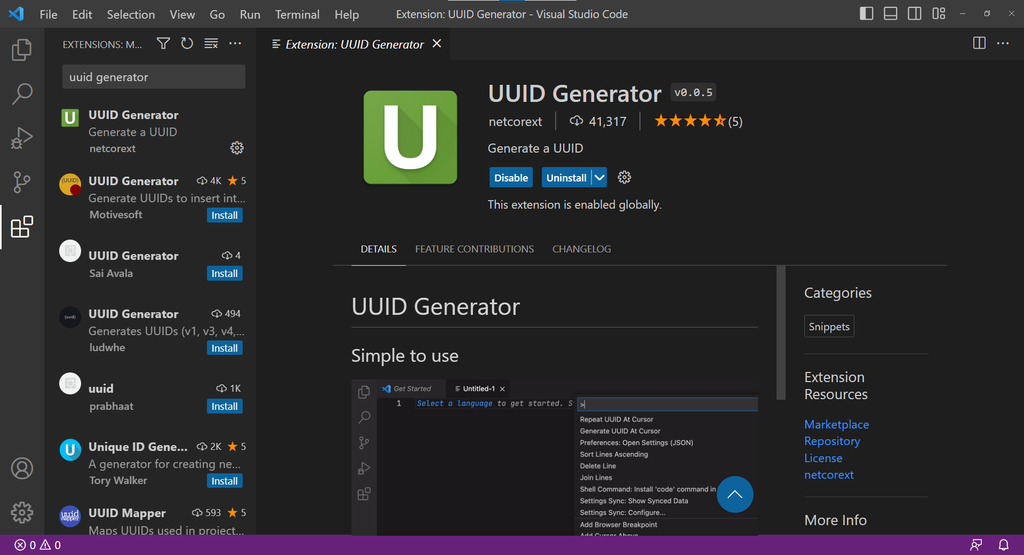
Task: Click the v0.0.5 version badge
Action: tap(694, 93)
